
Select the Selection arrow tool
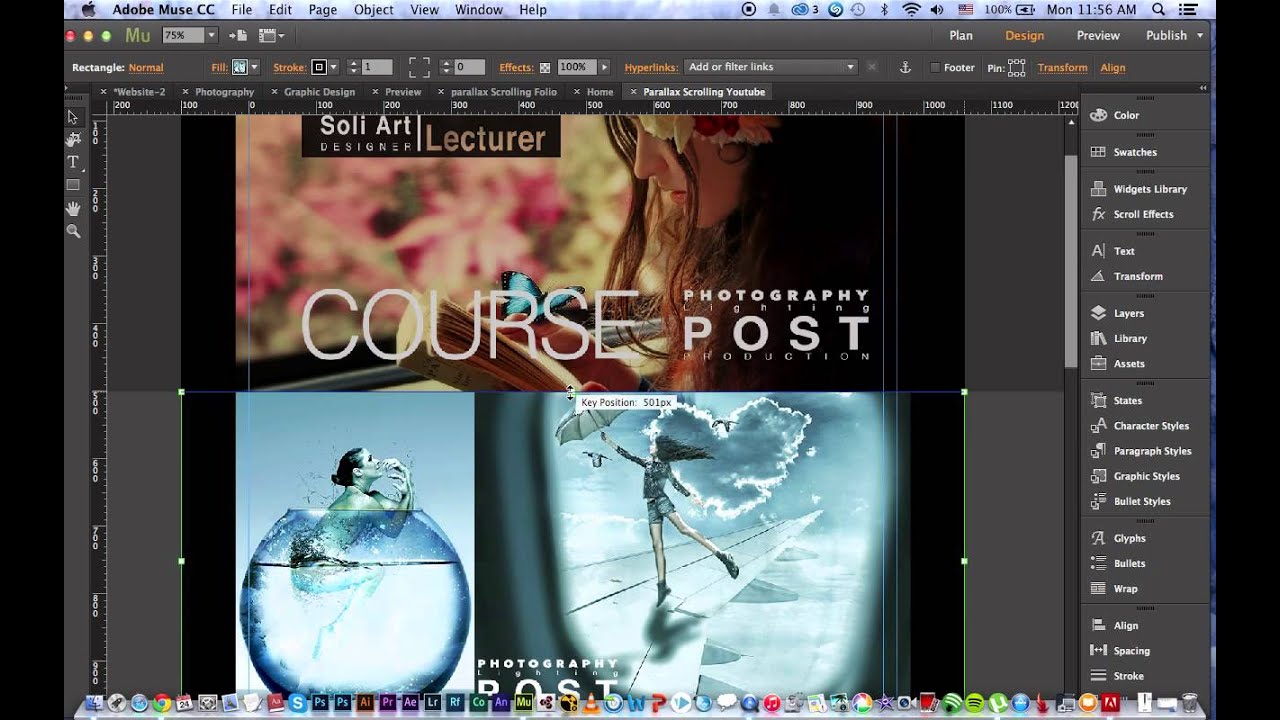(73, 117)
